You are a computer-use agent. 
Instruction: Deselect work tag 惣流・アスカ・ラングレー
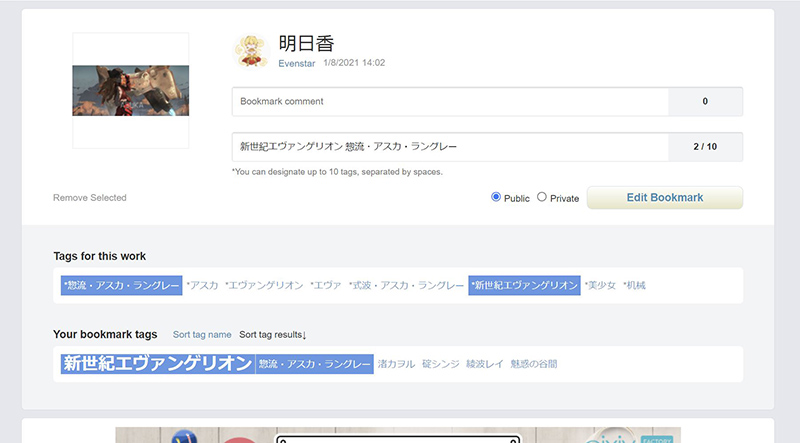(x=121, y=285)
